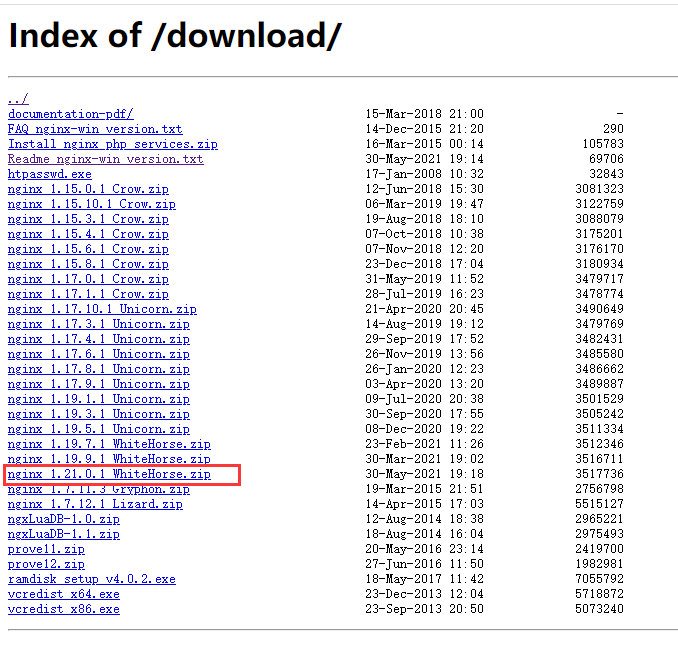Image resolution: width=678 pixels, height=651 pixels.
Task: Click file size 290
Action: coord(613,129)
